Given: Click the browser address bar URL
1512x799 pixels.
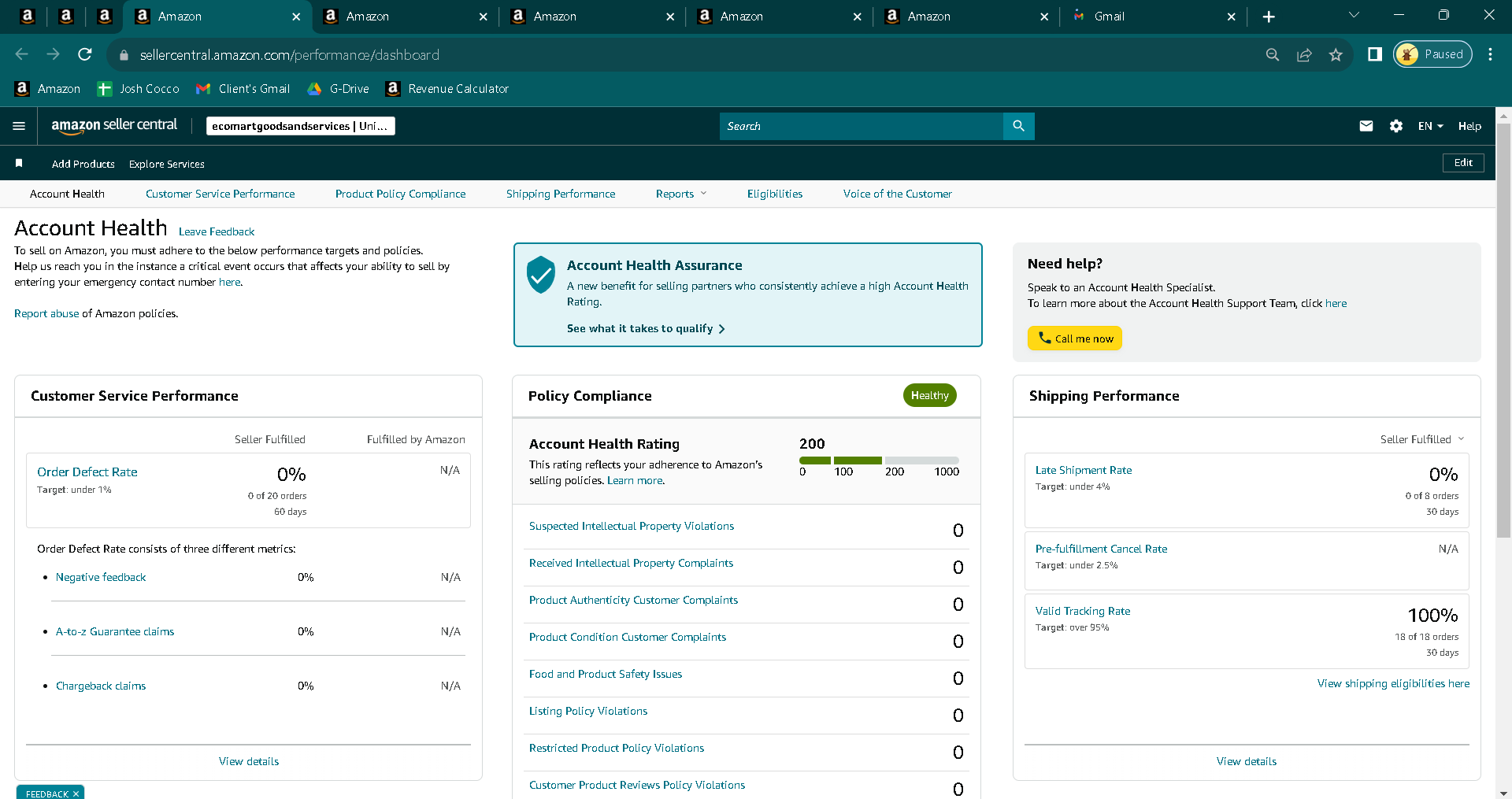Looking at the screenshot, I should (x=290, y=55).
